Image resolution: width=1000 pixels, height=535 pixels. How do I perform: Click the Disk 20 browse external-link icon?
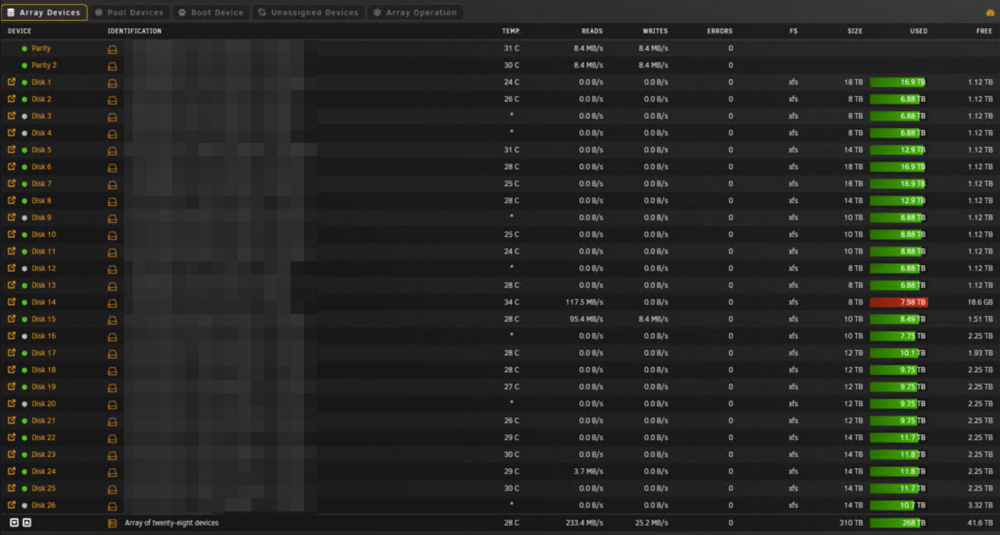[x=11, y=403]
